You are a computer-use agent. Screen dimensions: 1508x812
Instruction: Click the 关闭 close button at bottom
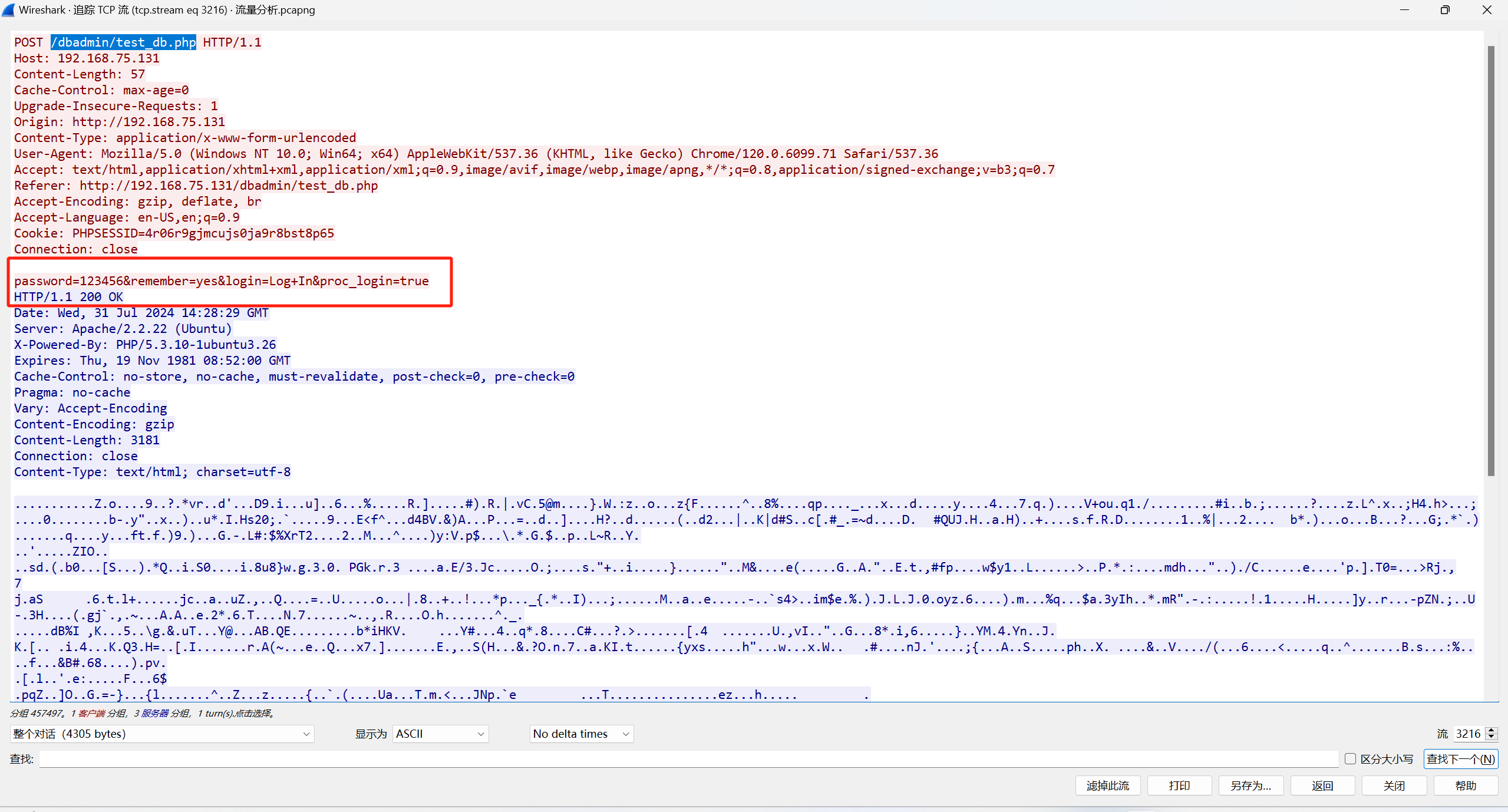1394,785
